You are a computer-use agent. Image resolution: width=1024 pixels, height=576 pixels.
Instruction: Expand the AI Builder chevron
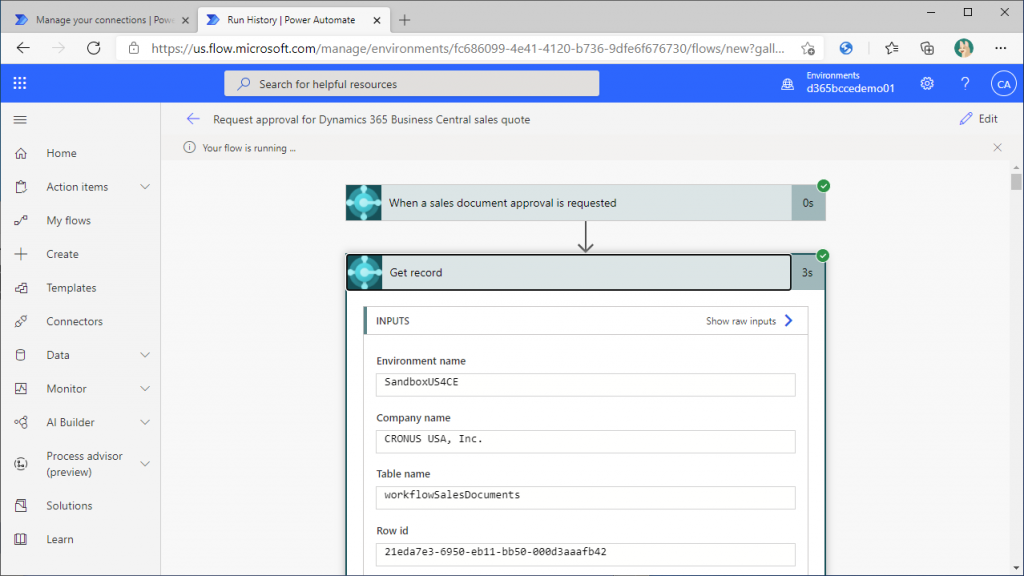tap(145, 423)
